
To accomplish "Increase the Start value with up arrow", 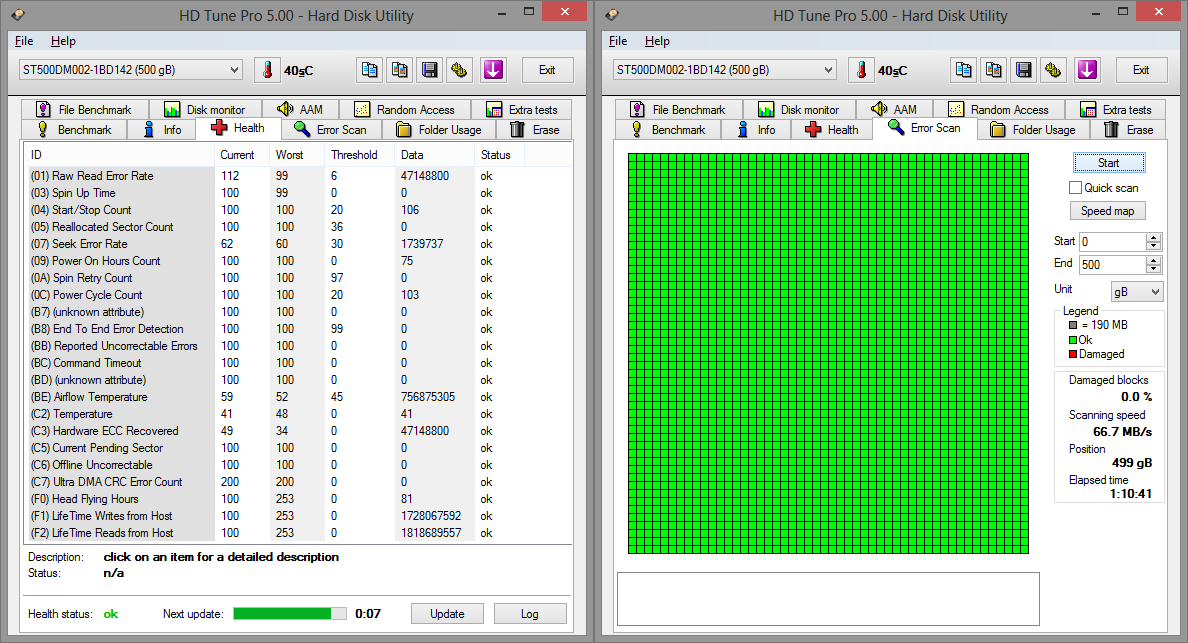I will [1153, 237].
